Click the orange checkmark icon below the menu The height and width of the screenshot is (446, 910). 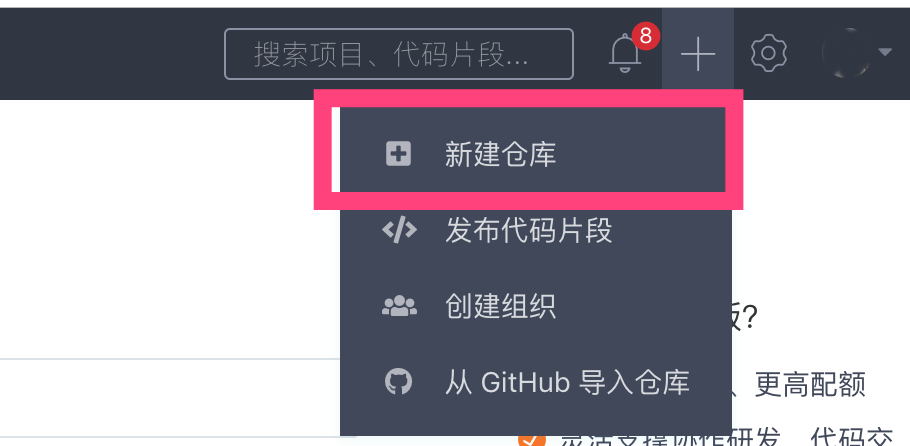click(532, 440)
